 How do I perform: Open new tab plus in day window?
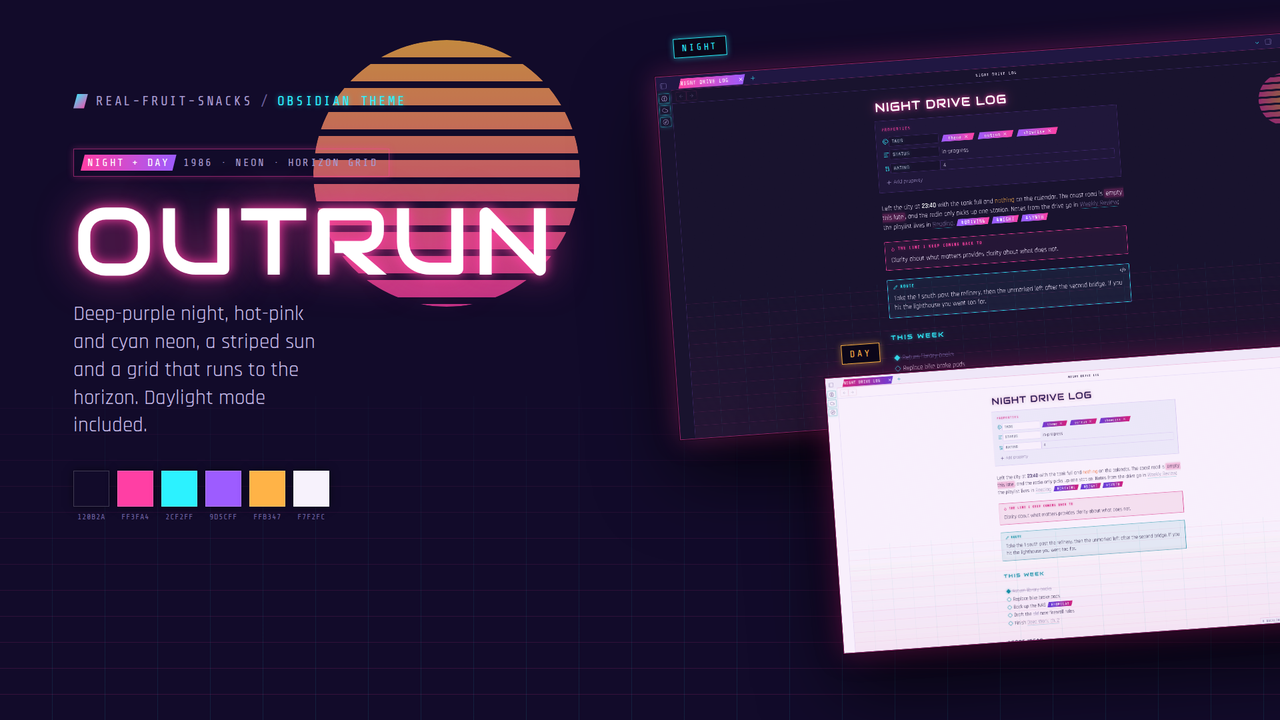tap(899, 379)
